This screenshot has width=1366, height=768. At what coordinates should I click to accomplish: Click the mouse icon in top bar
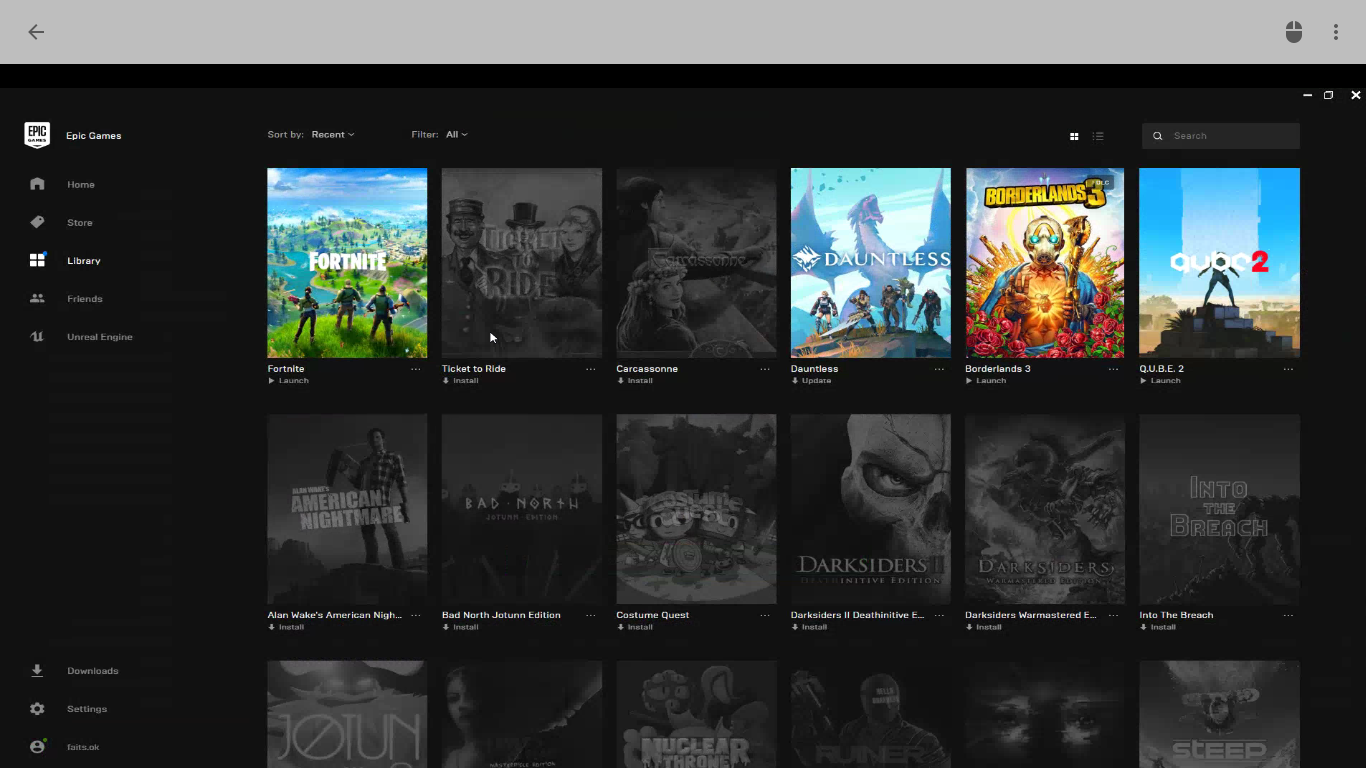click(x=1294, y=32)
